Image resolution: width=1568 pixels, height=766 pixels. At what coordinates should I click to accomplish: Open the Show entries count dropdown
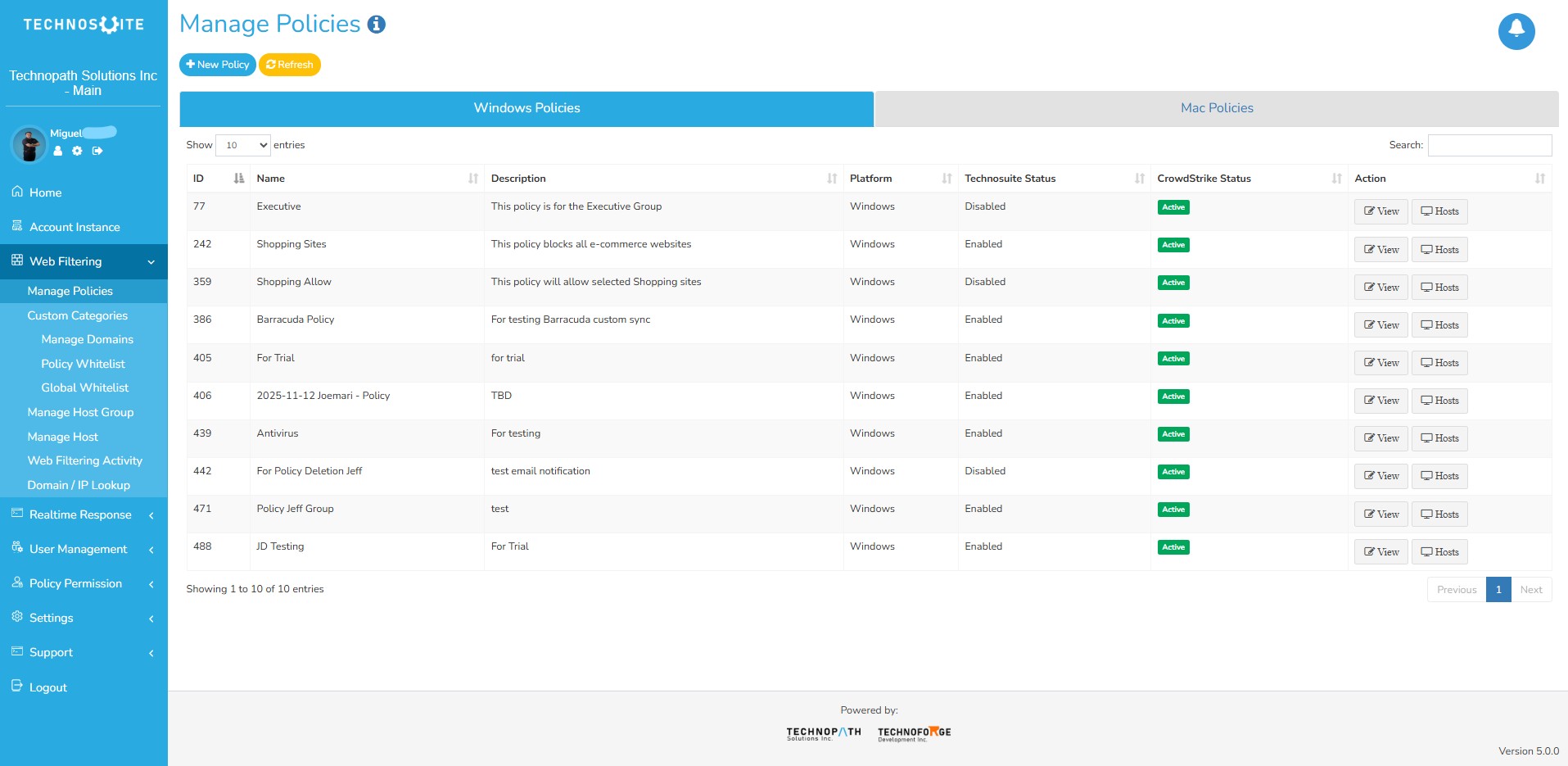click(243, 145)
